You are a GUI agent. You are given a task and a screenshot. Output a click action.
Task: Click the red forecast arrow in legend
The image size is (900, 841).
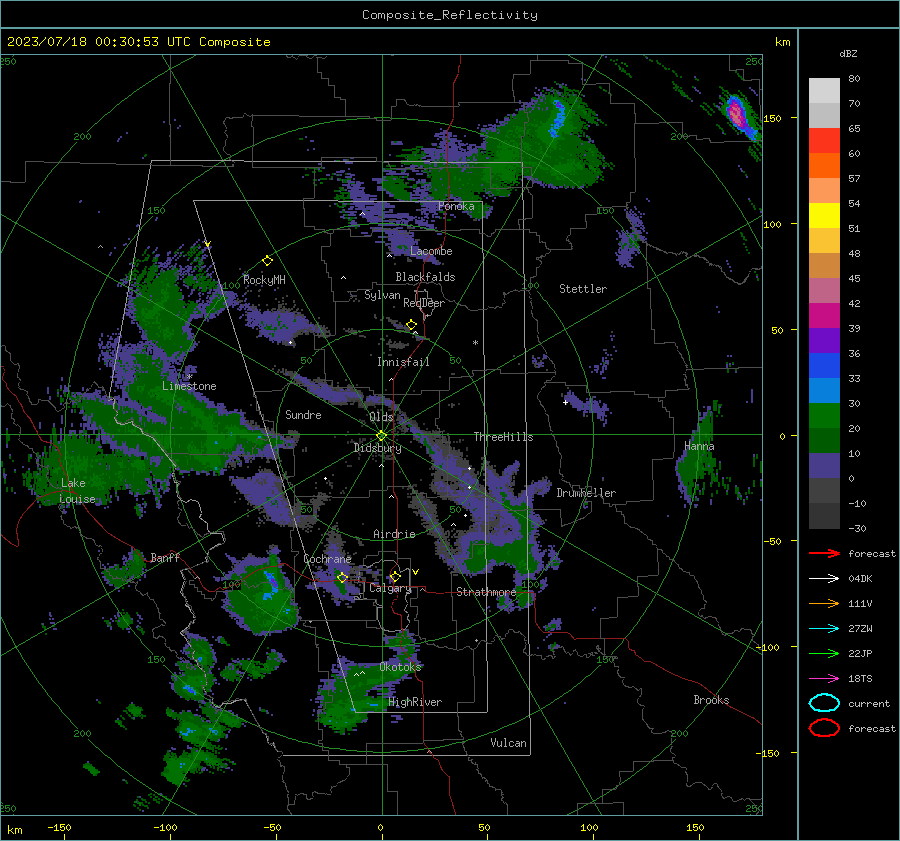(824, 553)
